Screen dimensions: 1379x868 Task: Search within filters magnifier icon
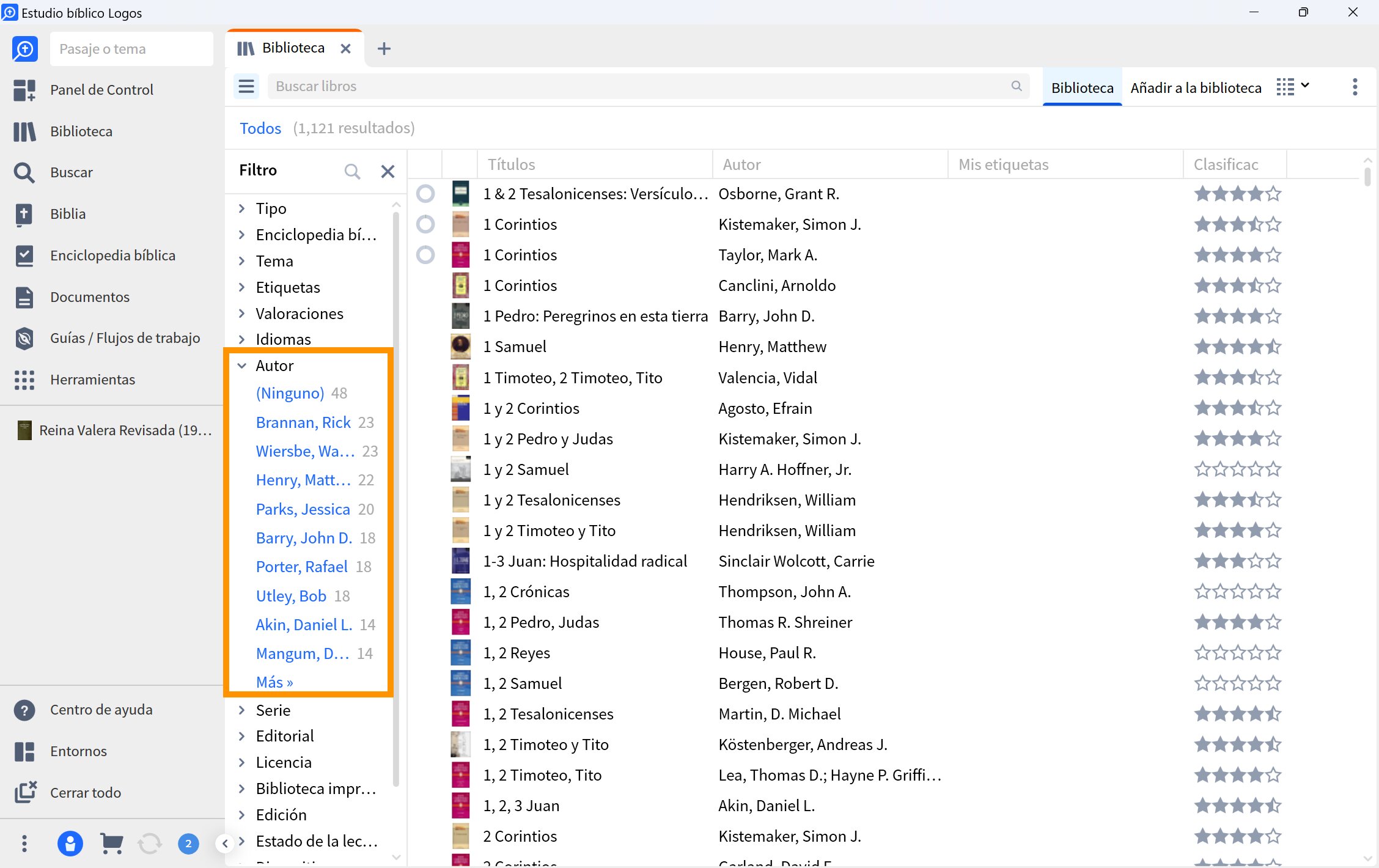pos(352,171)
